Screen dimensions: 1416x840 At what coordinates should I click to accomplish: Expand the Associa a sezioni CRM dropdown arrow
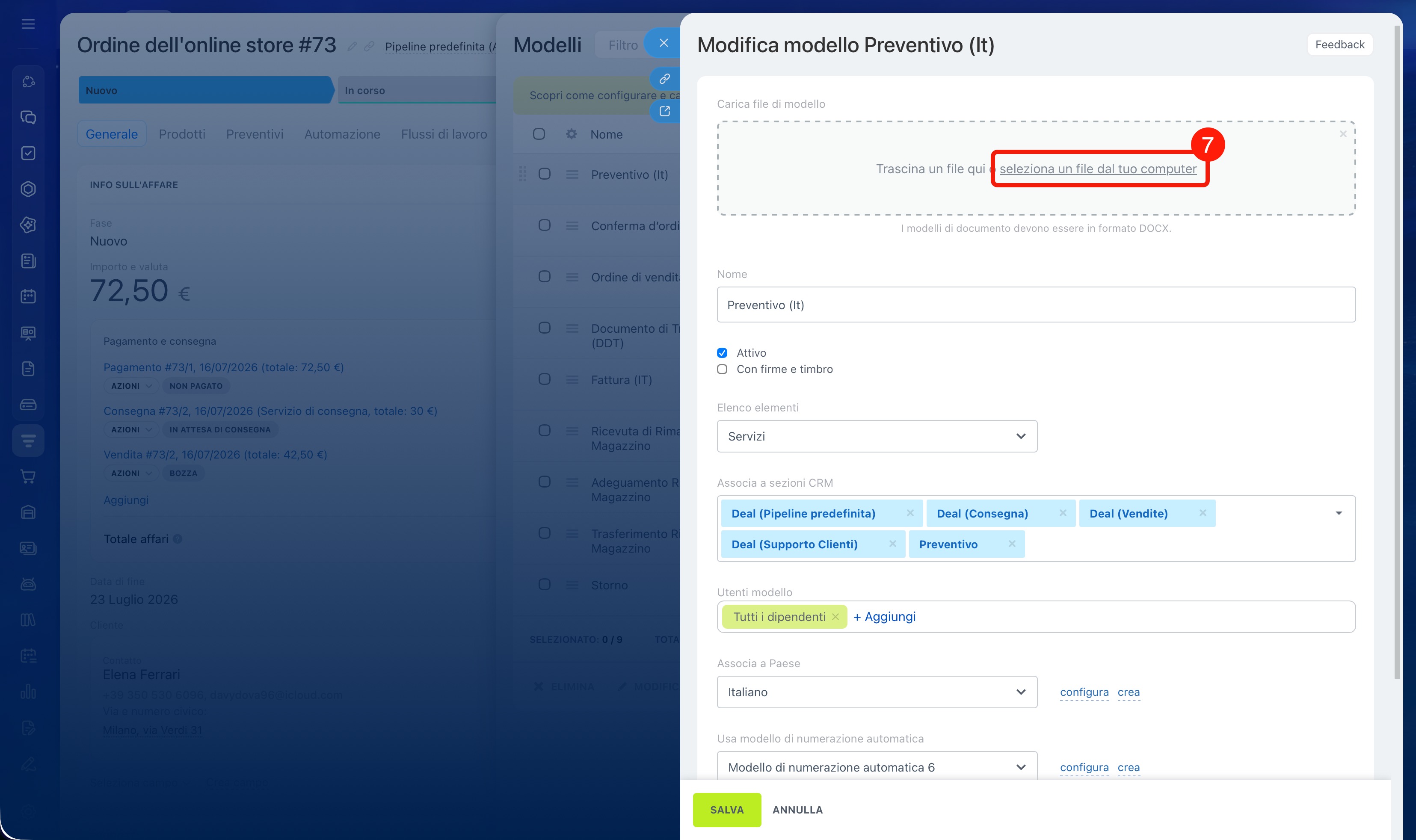1339,513
